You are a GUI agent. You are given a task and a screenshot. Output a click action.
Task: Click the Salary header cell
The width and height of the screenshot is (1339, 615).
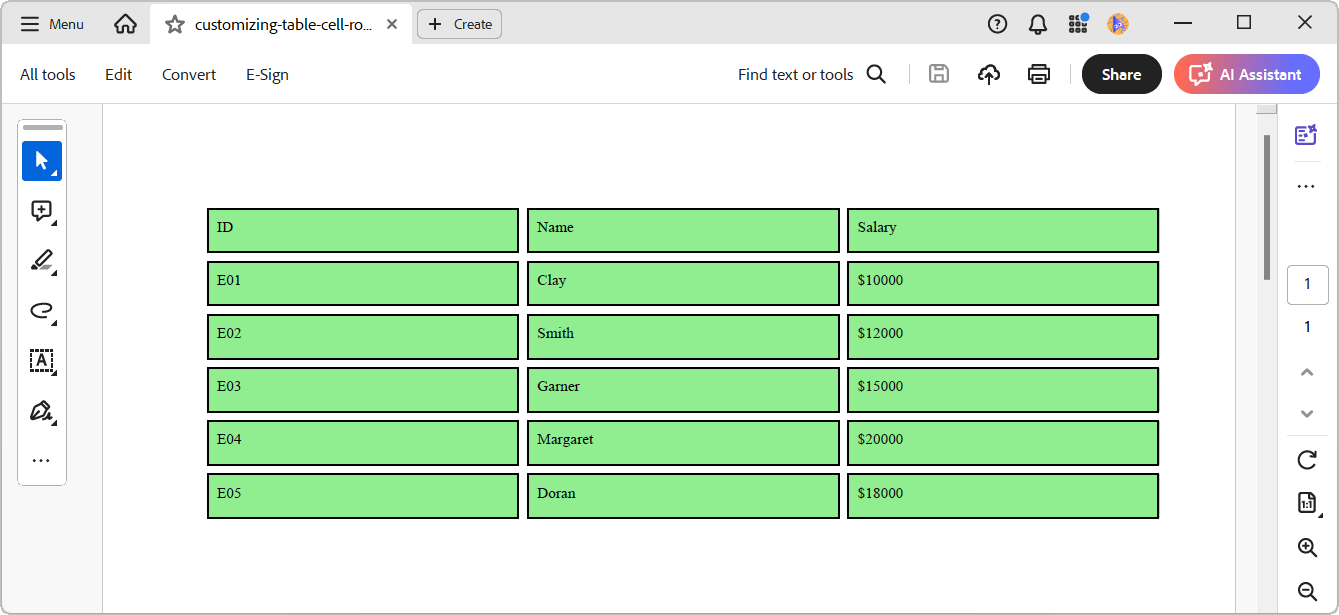coord(1003,230)
